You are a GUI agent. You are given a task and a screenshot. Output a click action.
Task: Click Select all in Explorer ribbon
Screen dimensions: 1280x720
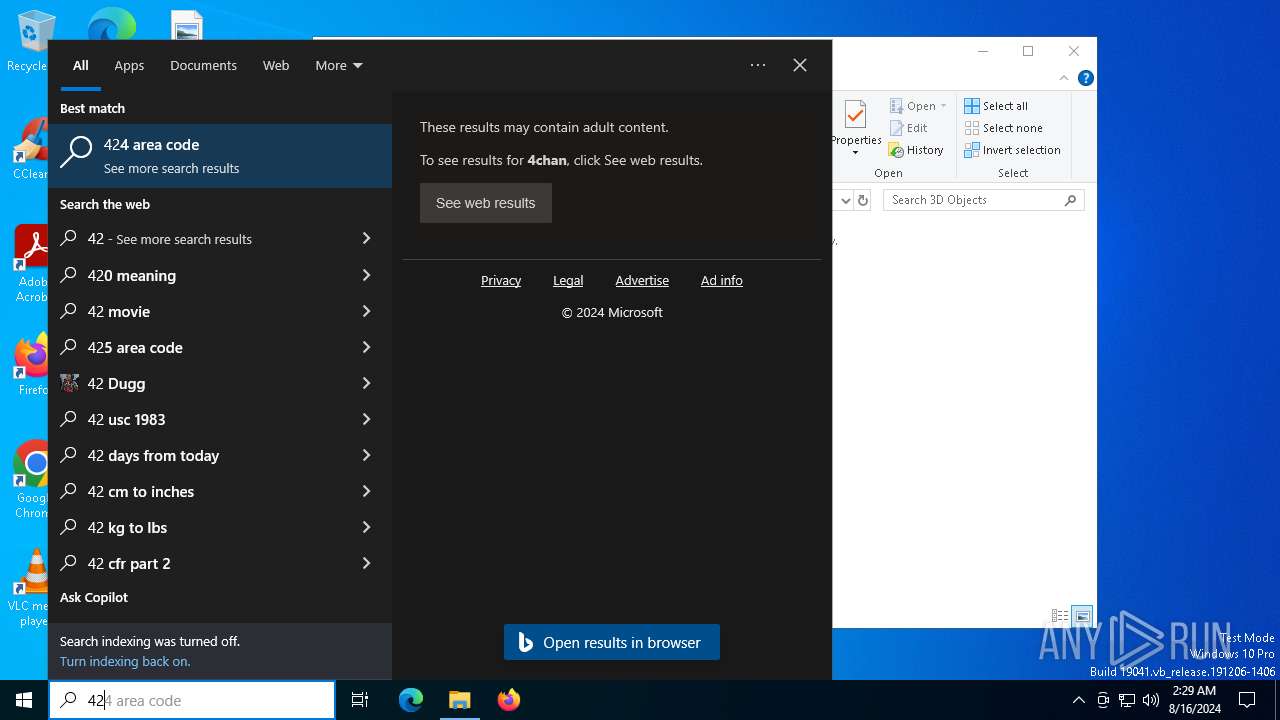[x=996, y=106]
